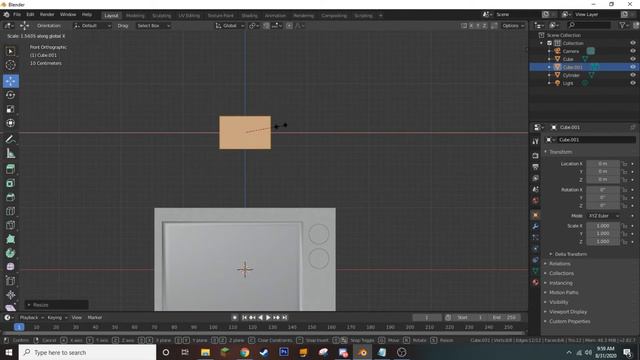Open the Keying menu in timeline
This screenshot has width=640, height=360.
[x=57, y=318]
